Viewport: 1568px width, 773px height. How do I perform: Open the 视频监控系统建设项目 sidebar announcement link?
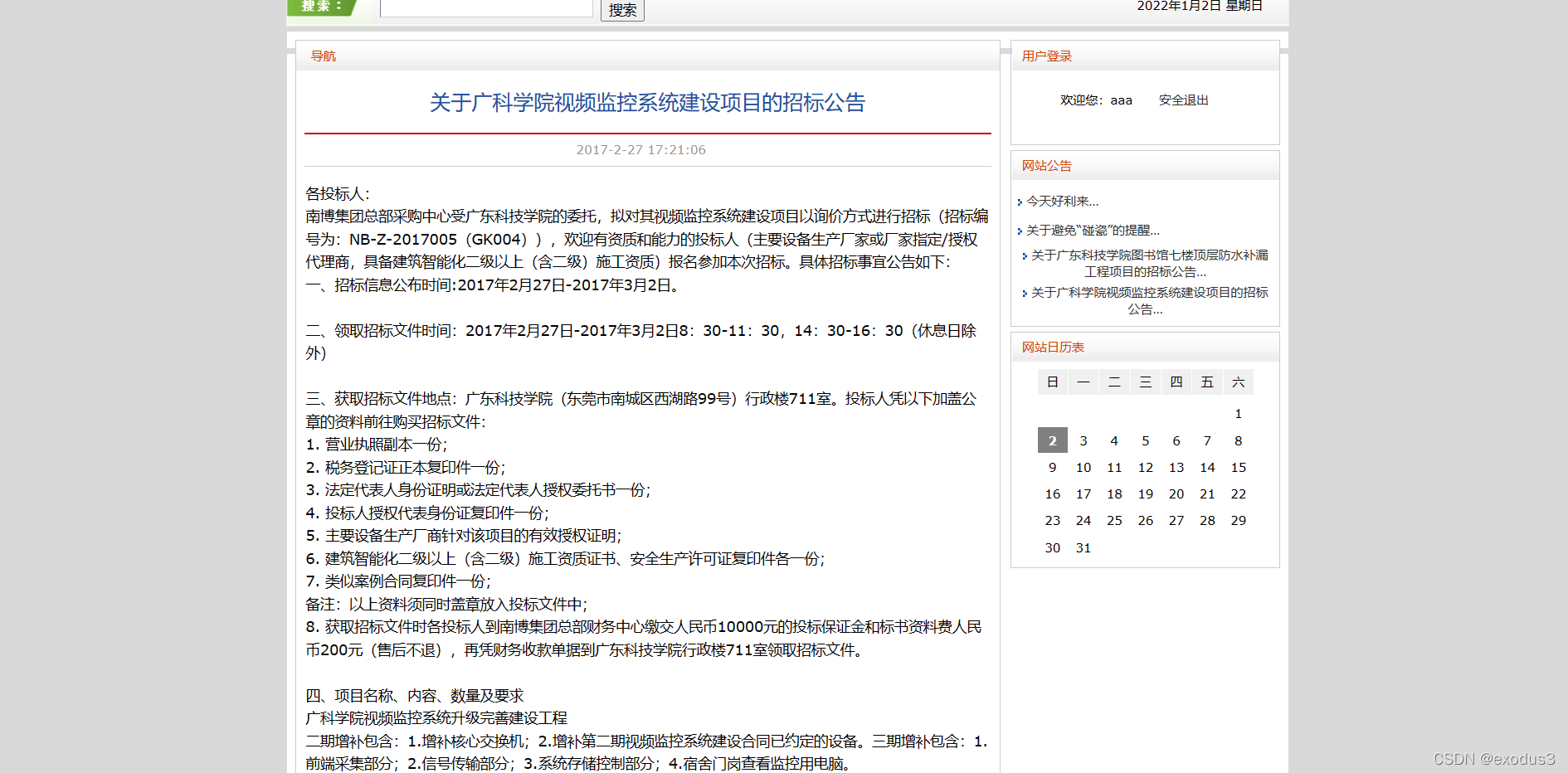click(1149, 301)
